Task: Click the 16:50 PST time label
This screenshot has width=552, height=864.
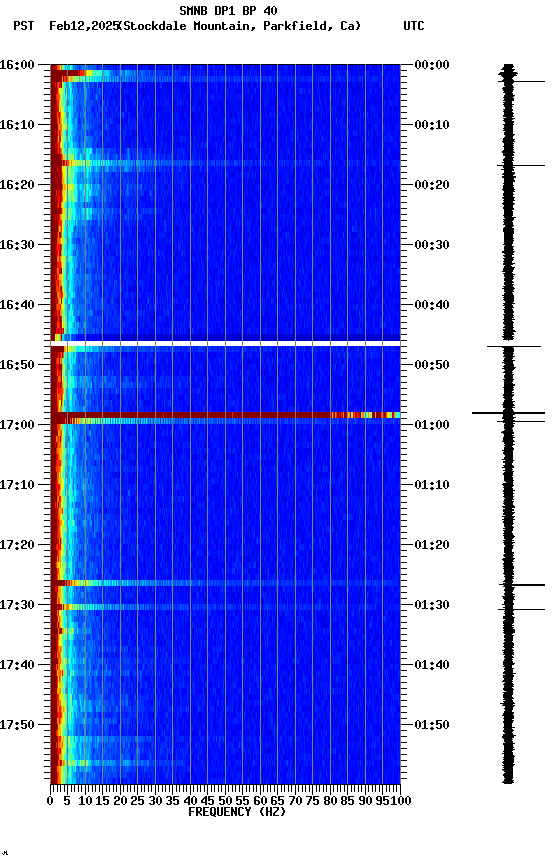Action: point(17,365)
